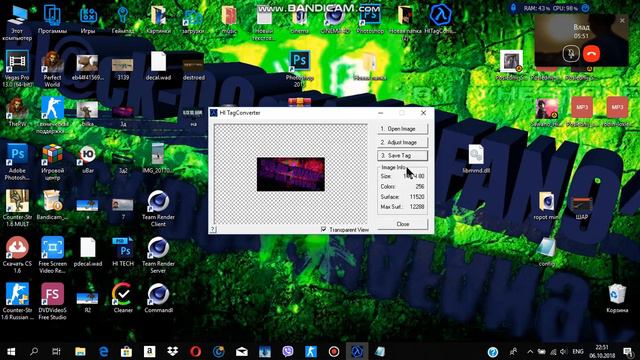The image size is (640, 360).
Task: Dismiss the Влад call popup with X
Action: coord(622,20)
